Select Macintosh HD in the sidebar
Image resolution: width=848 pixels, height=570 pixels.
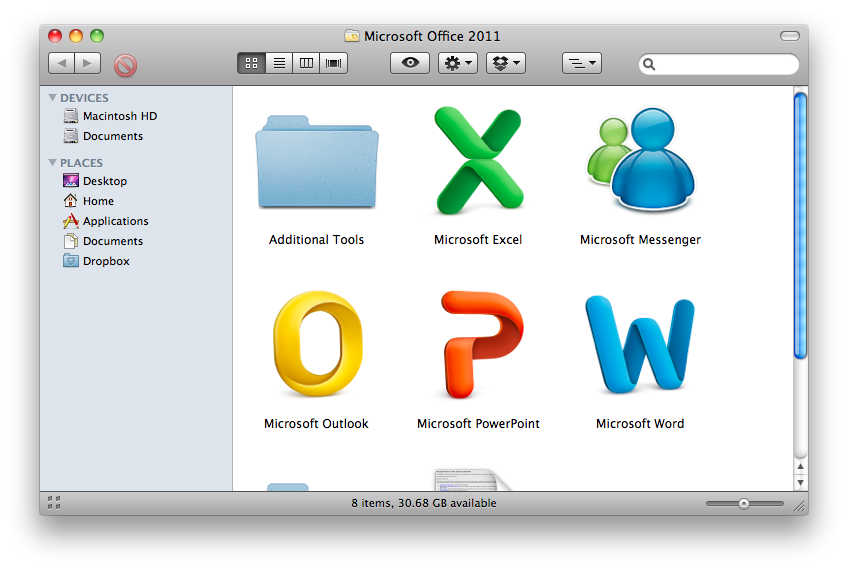tap(119, 116)
